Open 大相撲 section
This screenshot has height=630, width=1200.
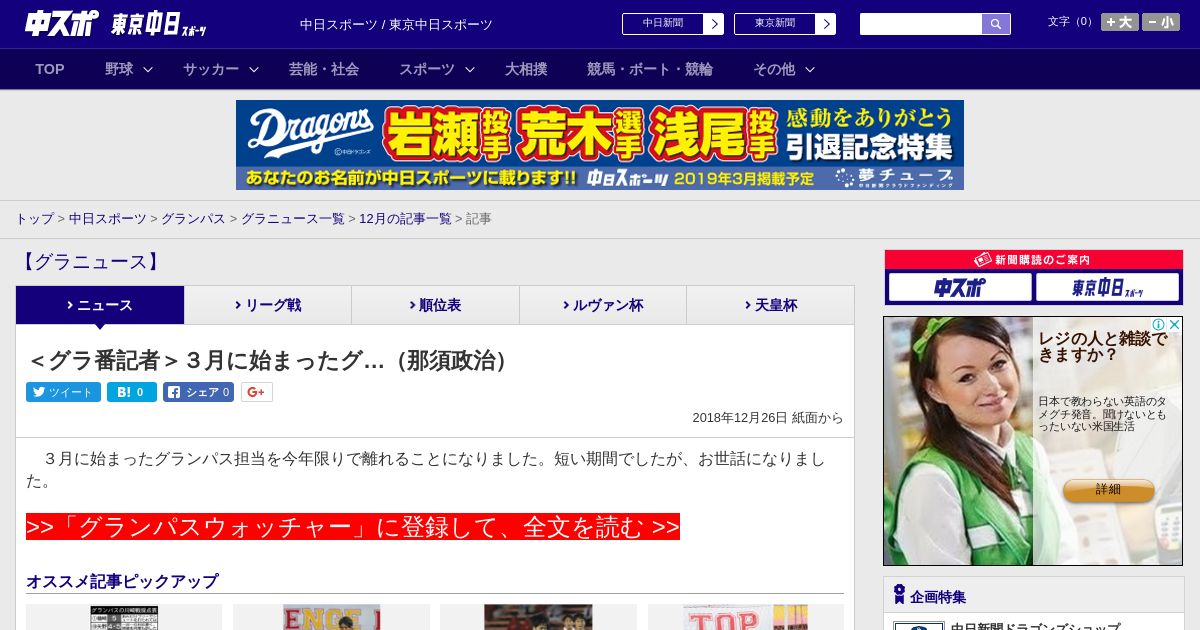point(526,69)
